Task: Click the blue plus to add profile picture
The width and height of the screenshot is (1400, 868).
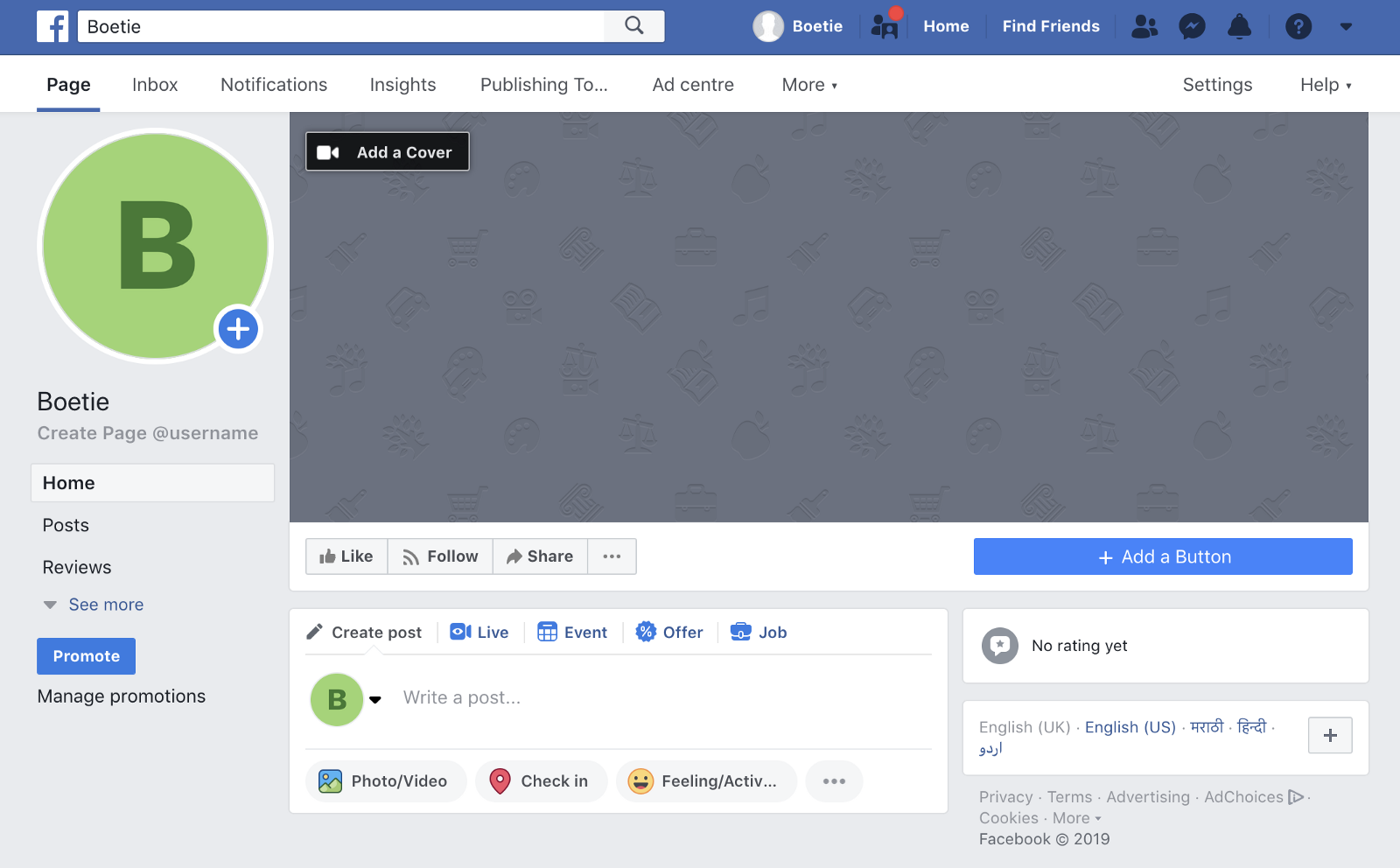Action: click(238, 329)
